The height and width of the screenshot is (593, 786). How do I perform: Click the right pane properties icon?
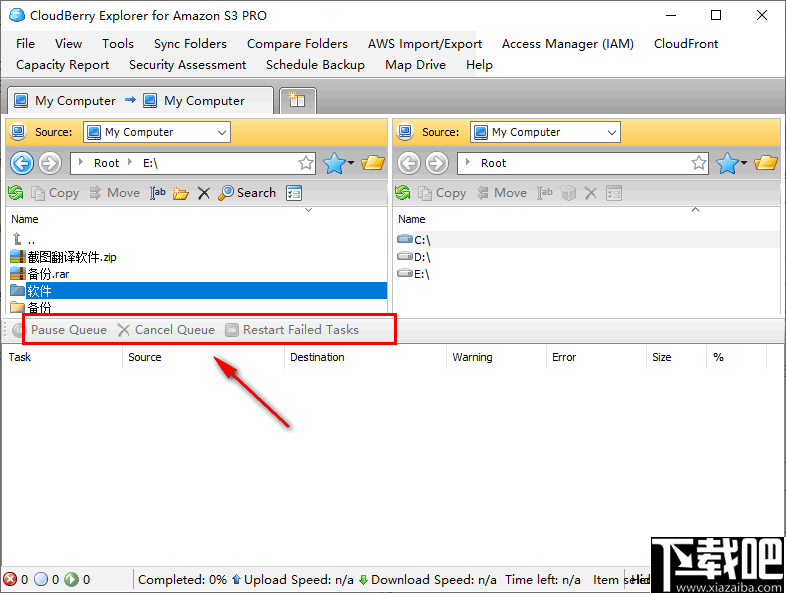tap(614, 193)
